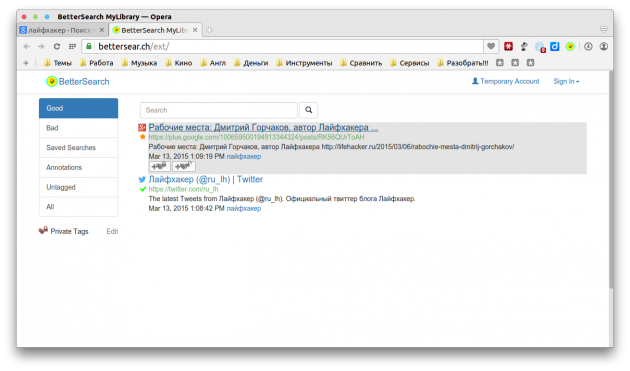The width and height of the screenshot is (630, 371).
Task: Click the Private Tags lock icon
Action: pos(43,231)
